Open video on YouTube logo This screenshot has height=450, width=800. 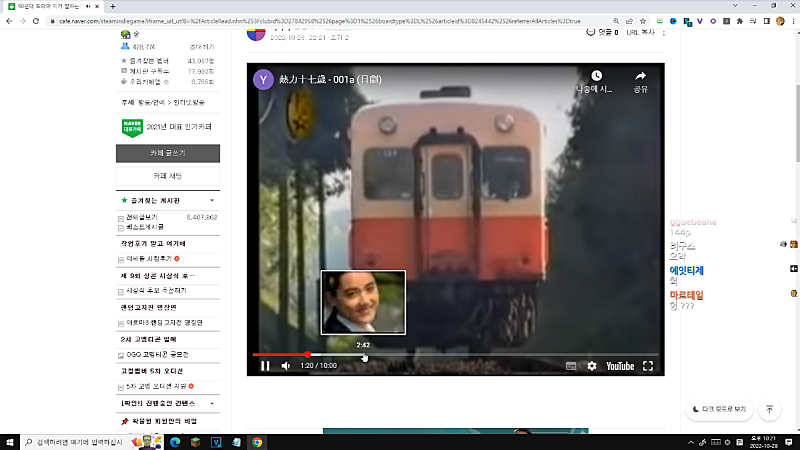point(620,366)
